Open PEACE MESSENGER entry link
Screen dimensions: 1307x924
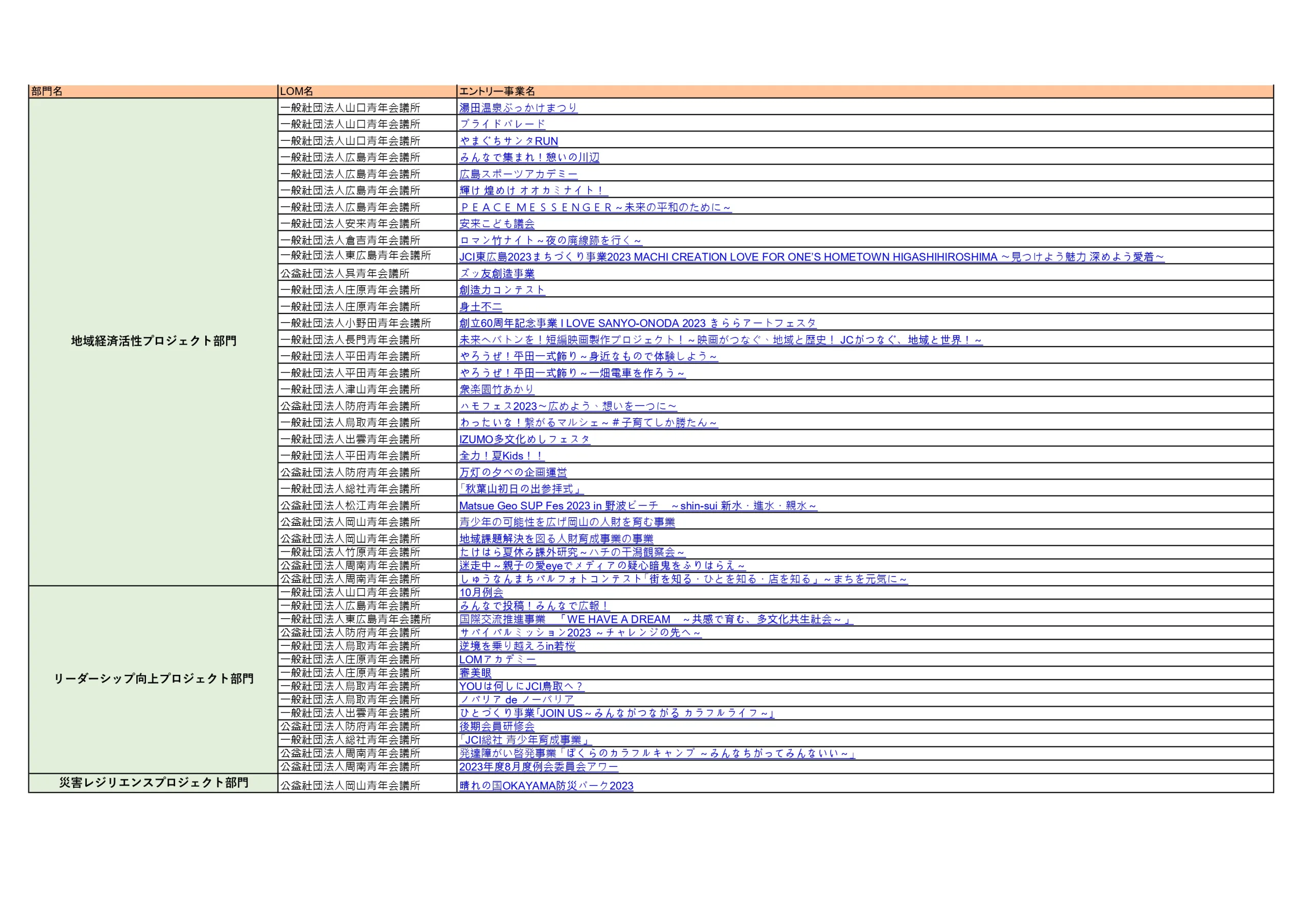tap(595, 207)
